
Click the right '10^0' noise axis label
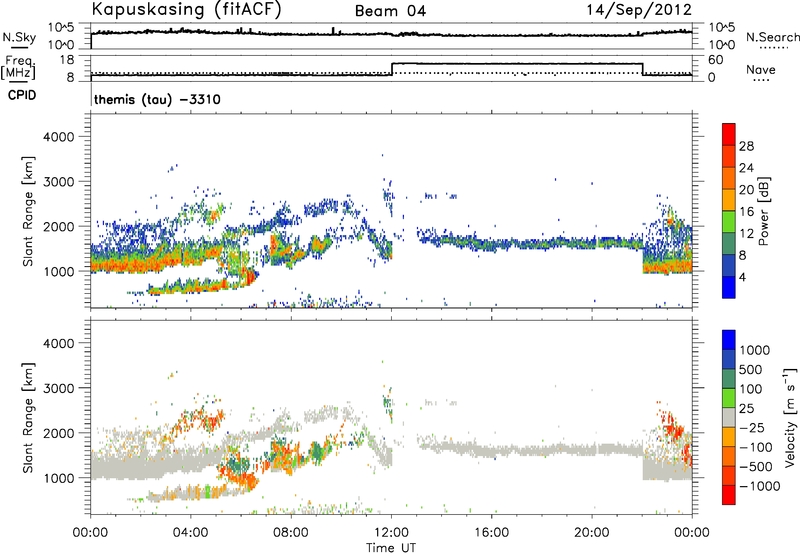(x=721, y=45)
